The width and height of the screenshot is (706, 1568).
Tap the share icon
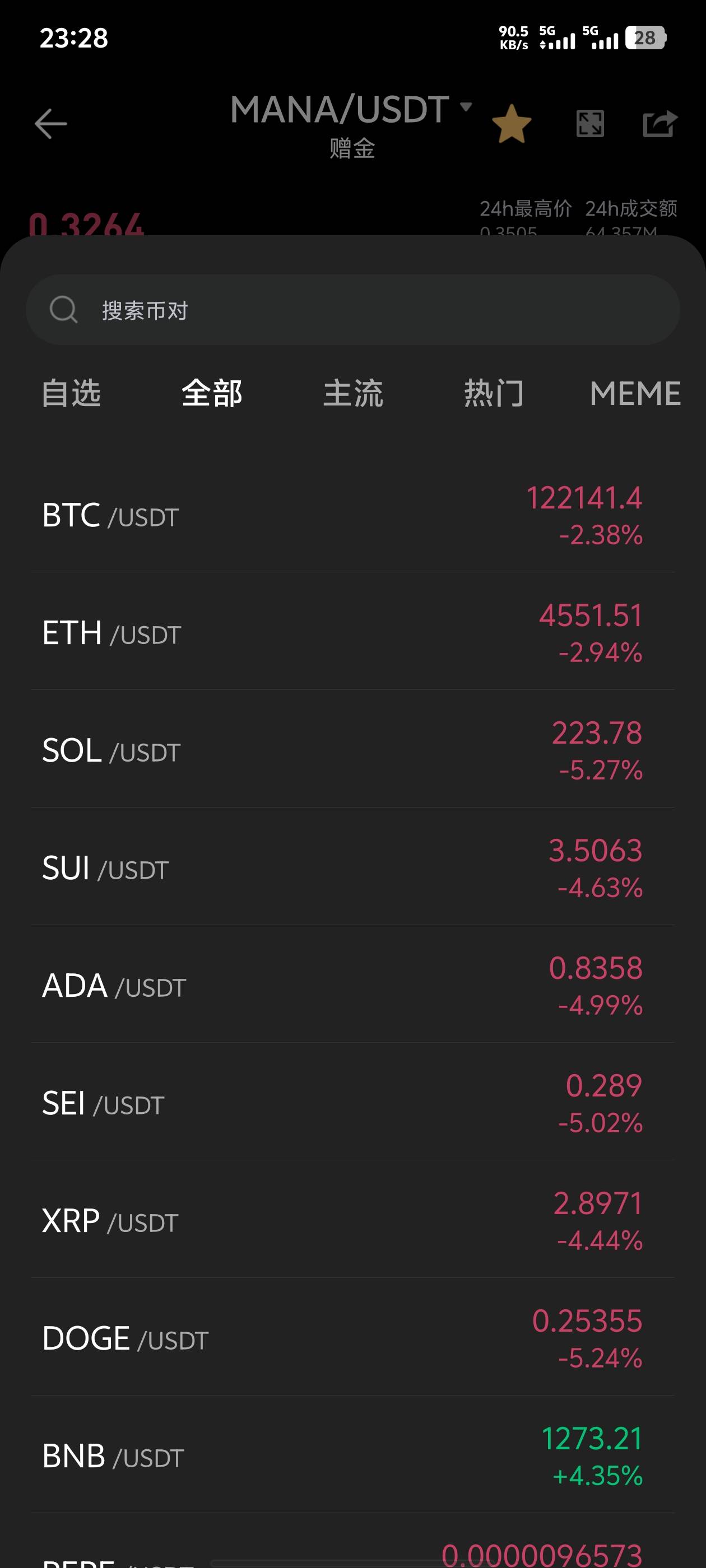coord(659,124)
